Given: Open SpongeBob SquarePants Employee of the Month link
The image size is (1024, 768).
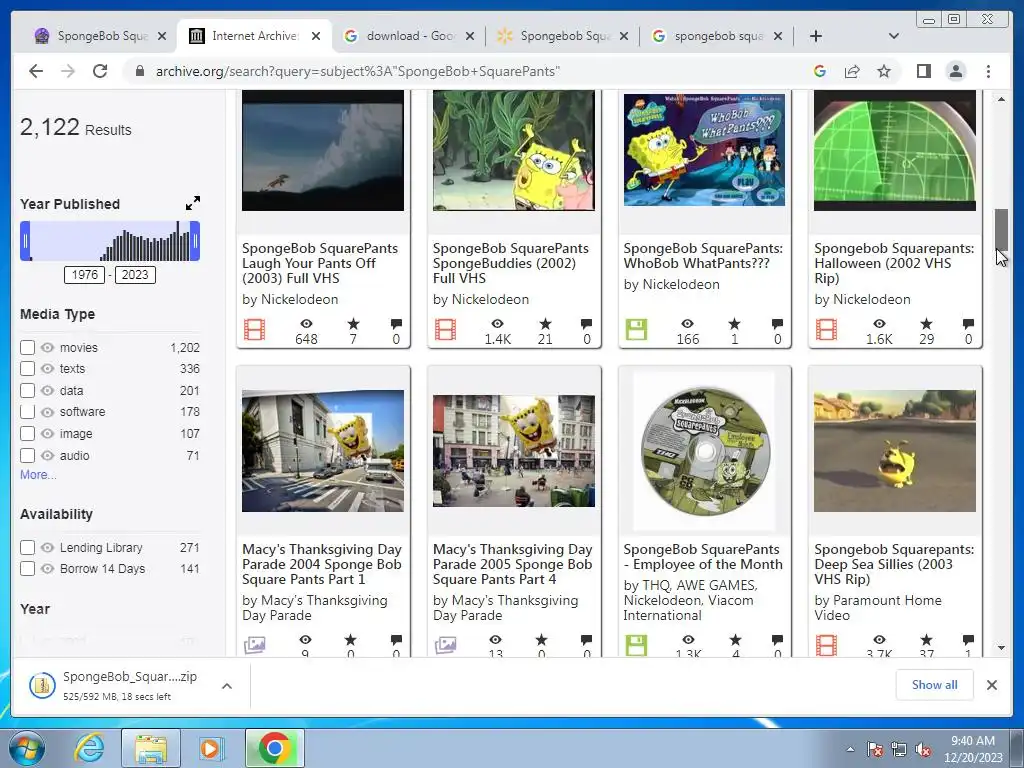Looking at the screenshot, I should pos(703,557).
